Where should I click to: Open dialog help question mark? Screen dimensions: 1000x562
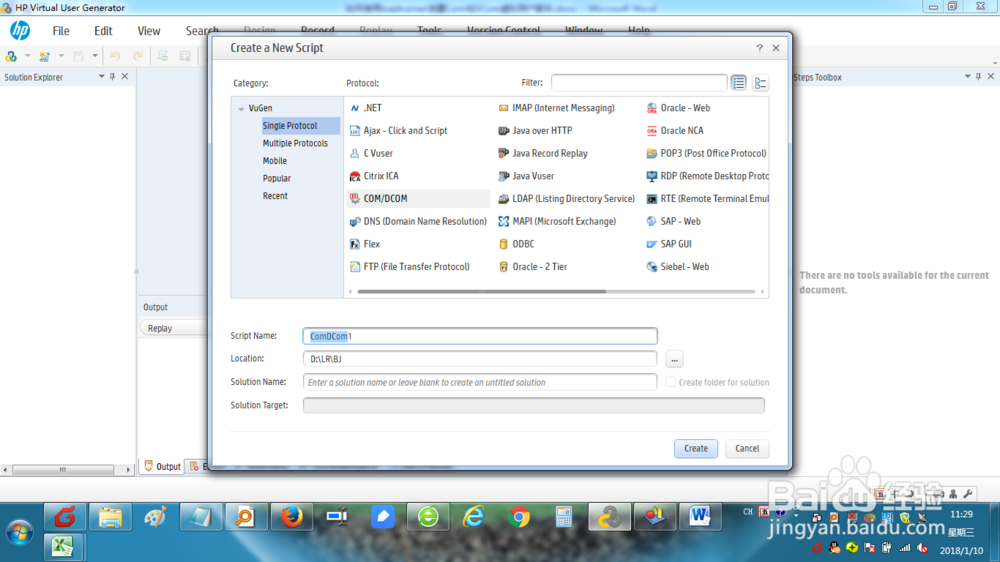point(759,48)
